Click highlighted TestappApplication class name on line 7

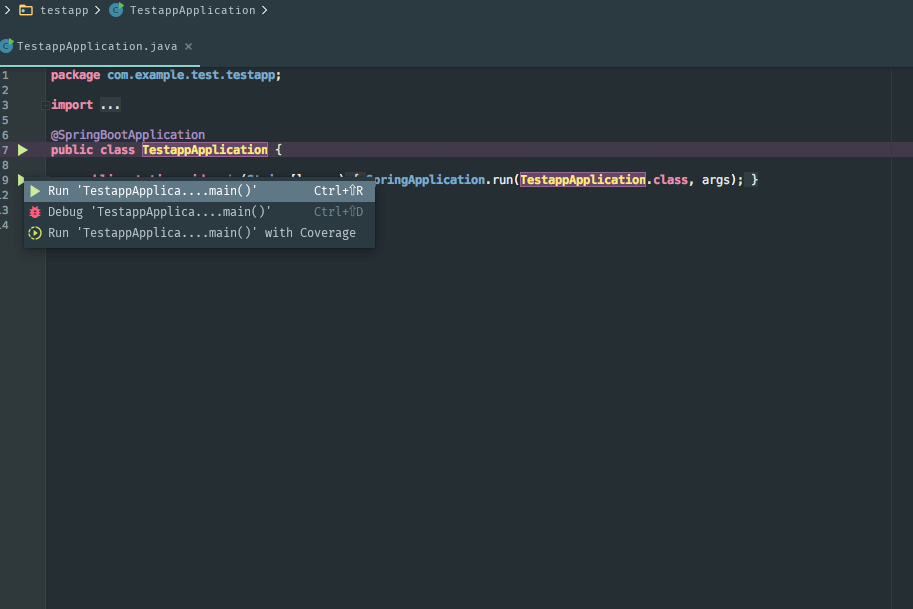[x=205, y=150]
